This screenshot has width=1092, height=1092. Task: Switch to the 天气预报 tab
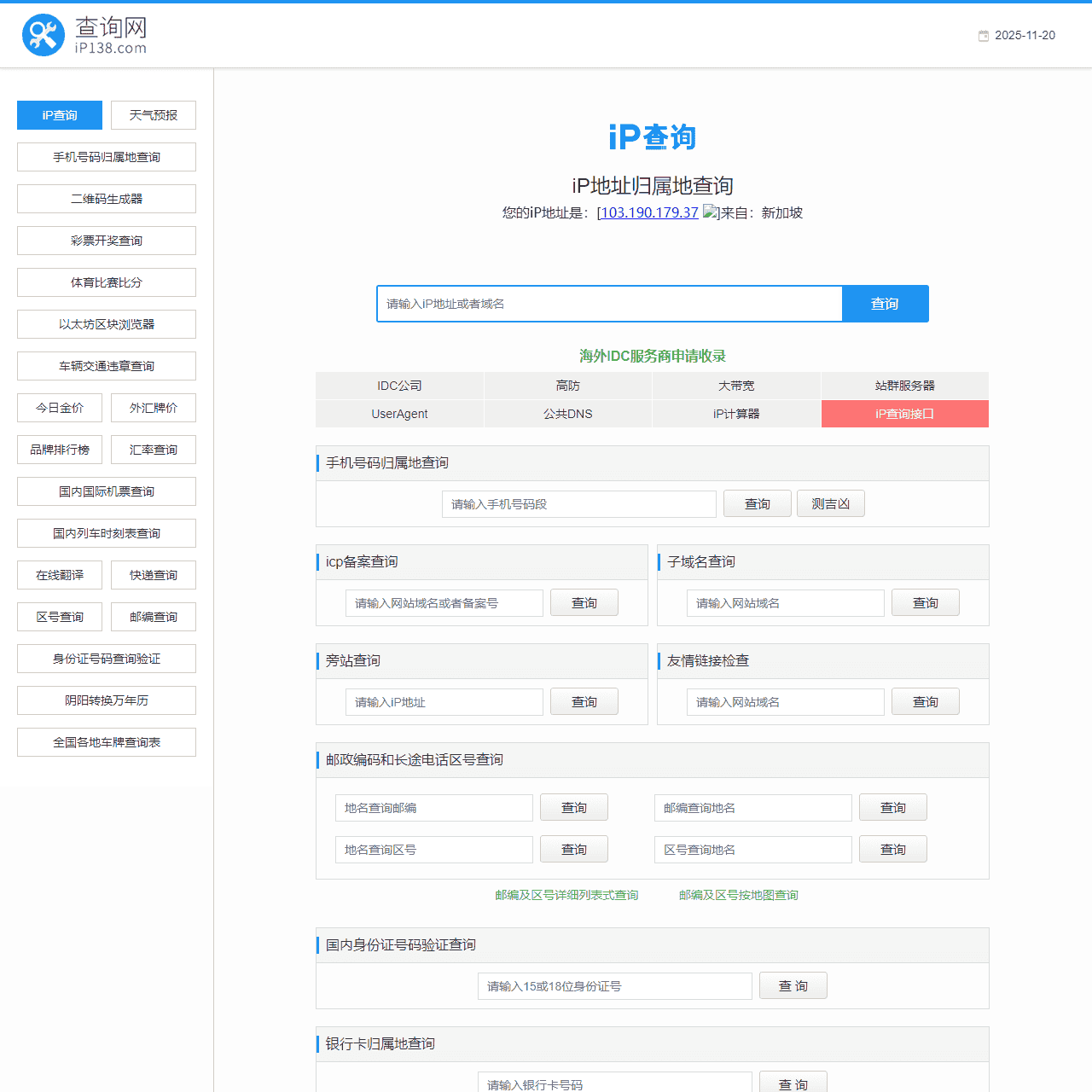click(x=154, y=115)
